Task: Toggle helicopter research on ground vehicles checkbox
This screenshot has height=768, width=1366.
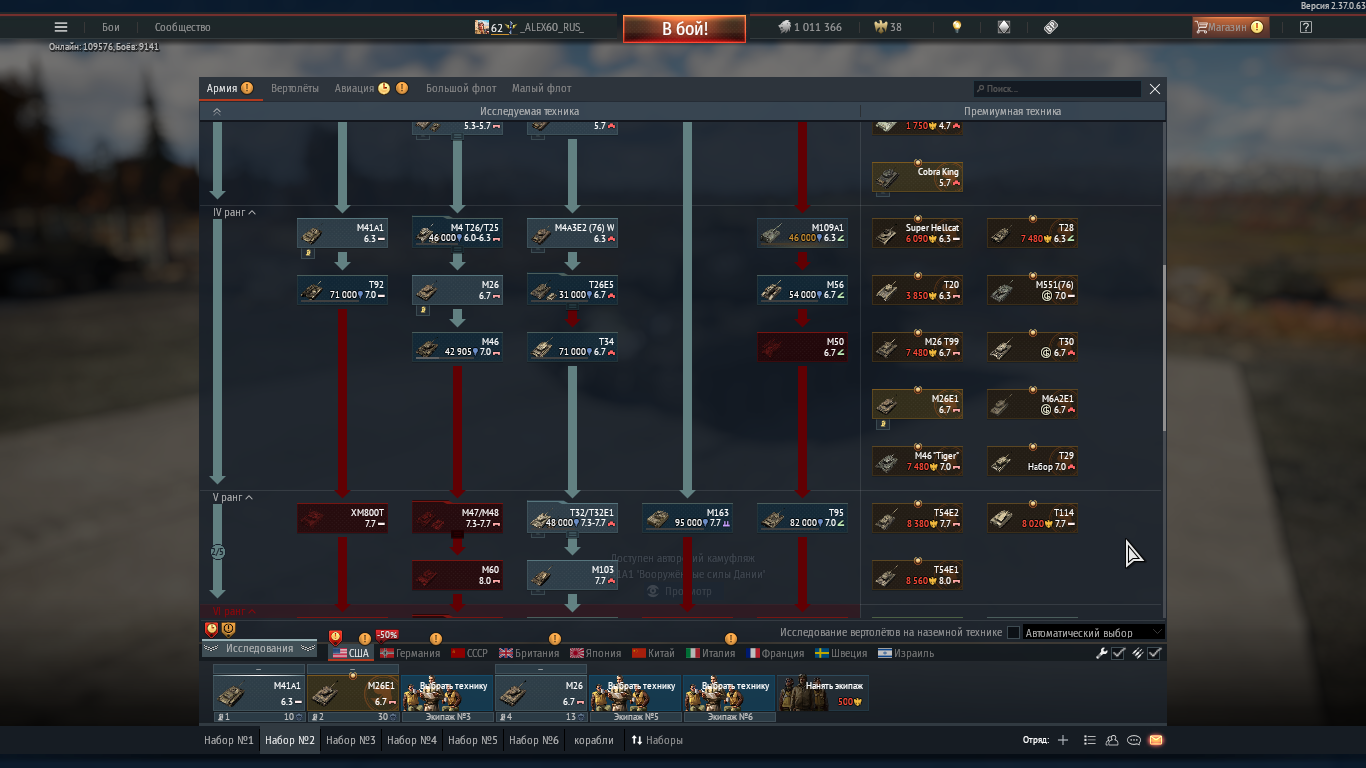Action: [x=1013, y=633]
